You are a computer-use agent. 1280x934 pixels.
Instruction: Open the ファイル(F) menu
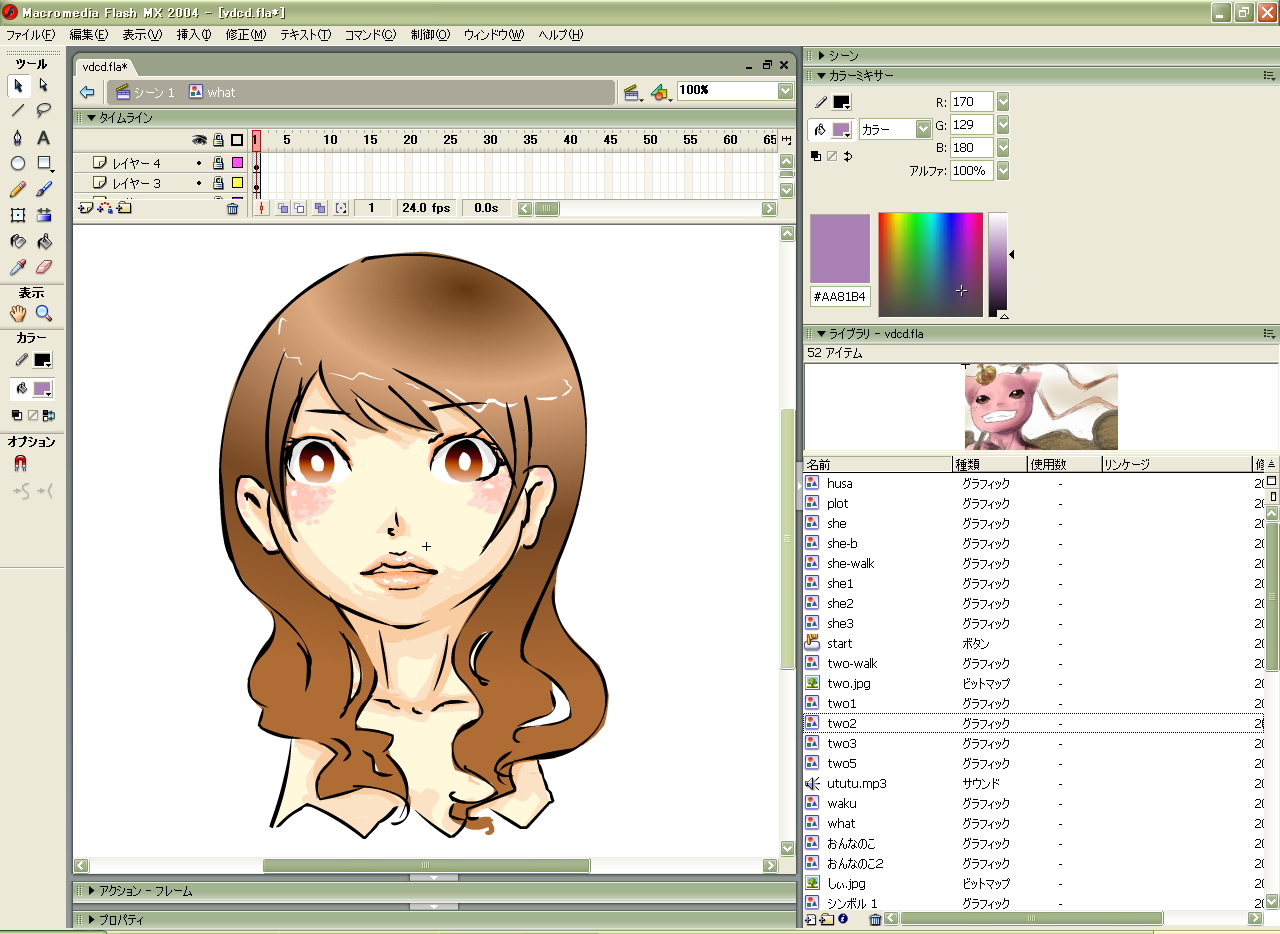tap(30, 34)
